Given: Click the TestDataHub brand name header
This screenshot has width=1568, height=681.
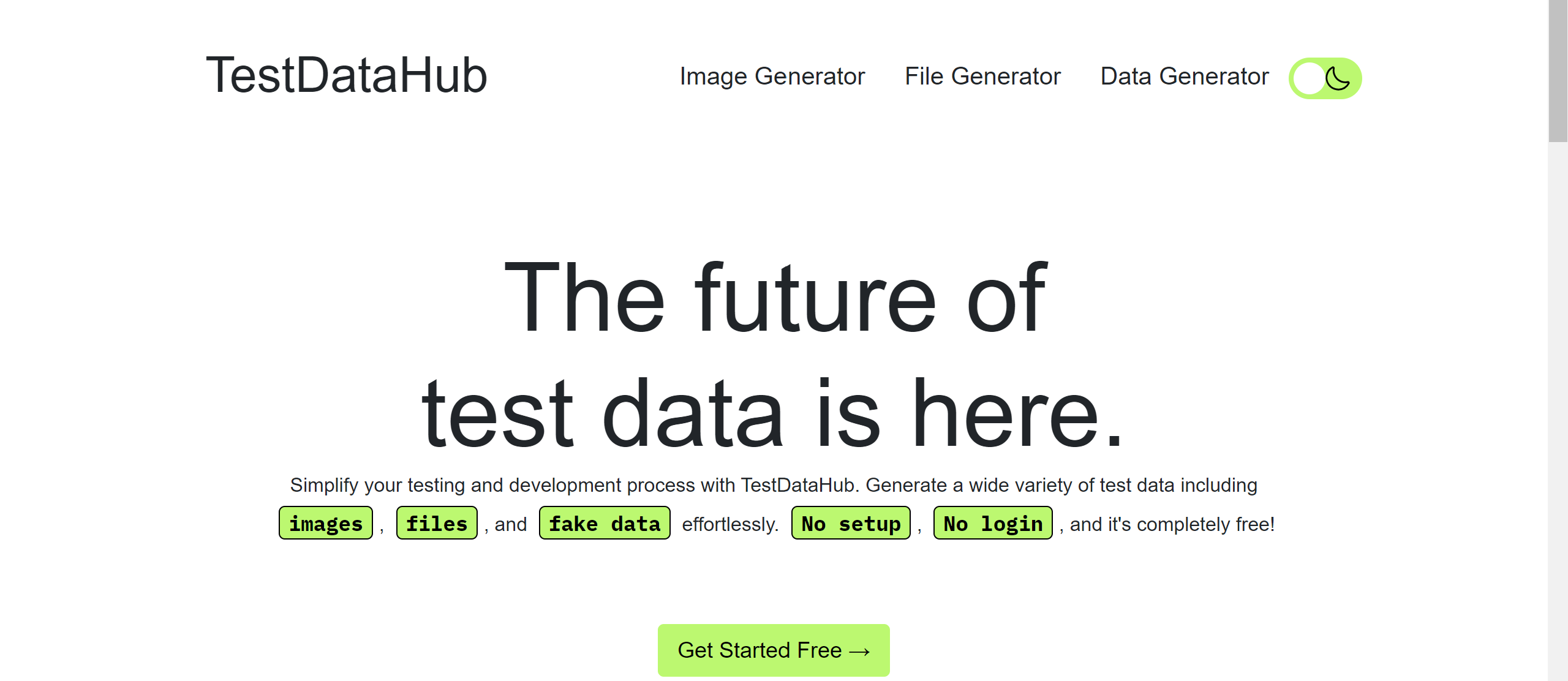Looking at the screenshot, I should coord(347,75).
